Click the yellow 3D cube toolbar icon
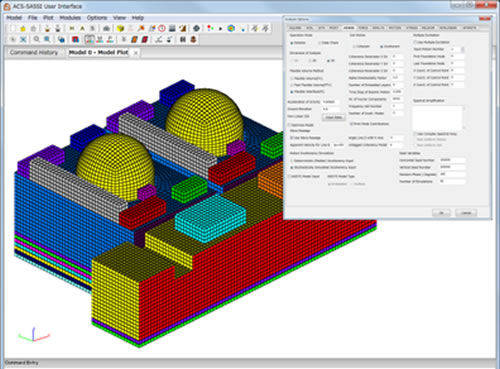The height and width of the screenshot is (369, 500). coord(120,29)
